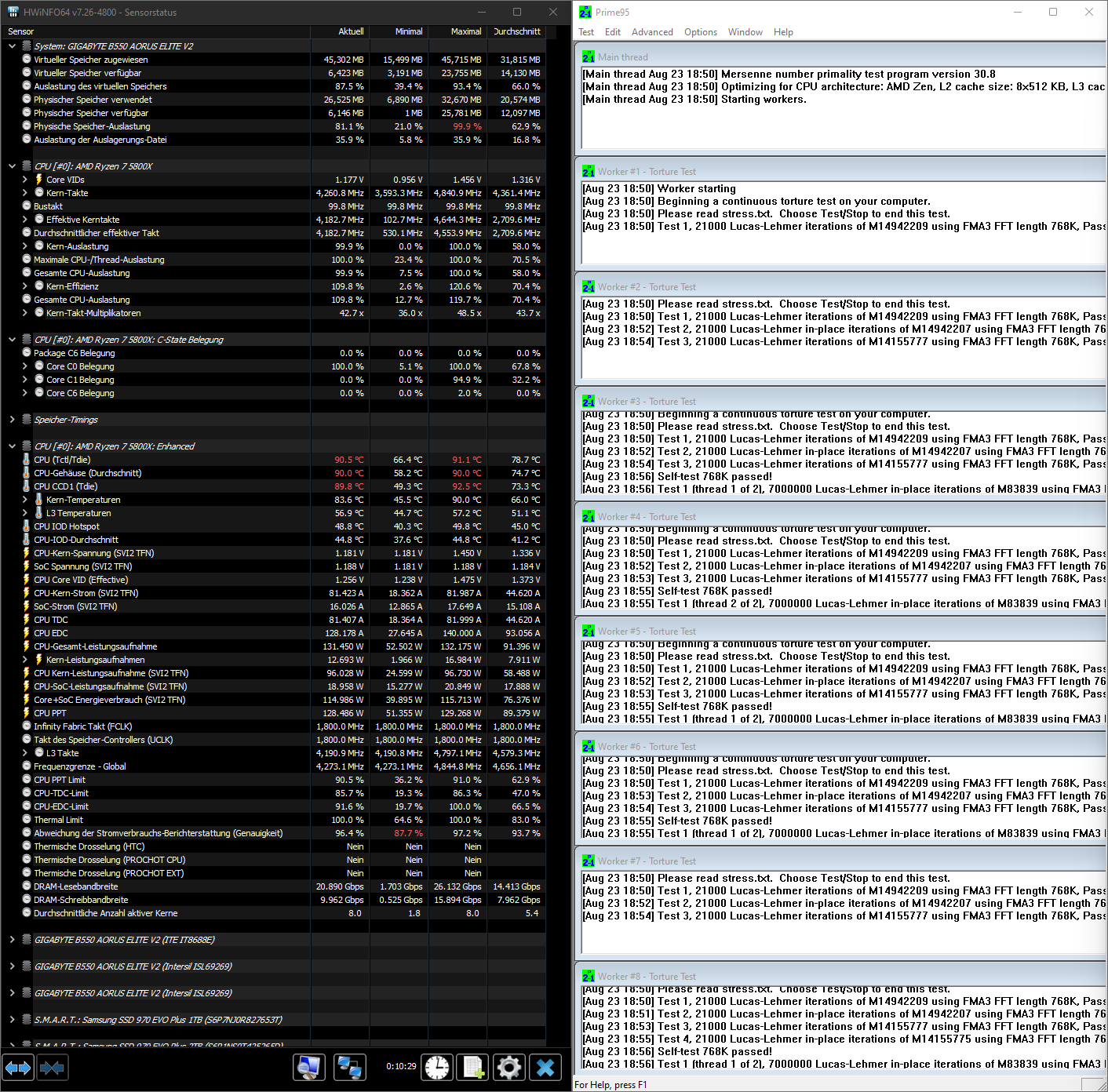
Task: Click the HWiNFO64 title bar app icon
Action: pos(13,12)
